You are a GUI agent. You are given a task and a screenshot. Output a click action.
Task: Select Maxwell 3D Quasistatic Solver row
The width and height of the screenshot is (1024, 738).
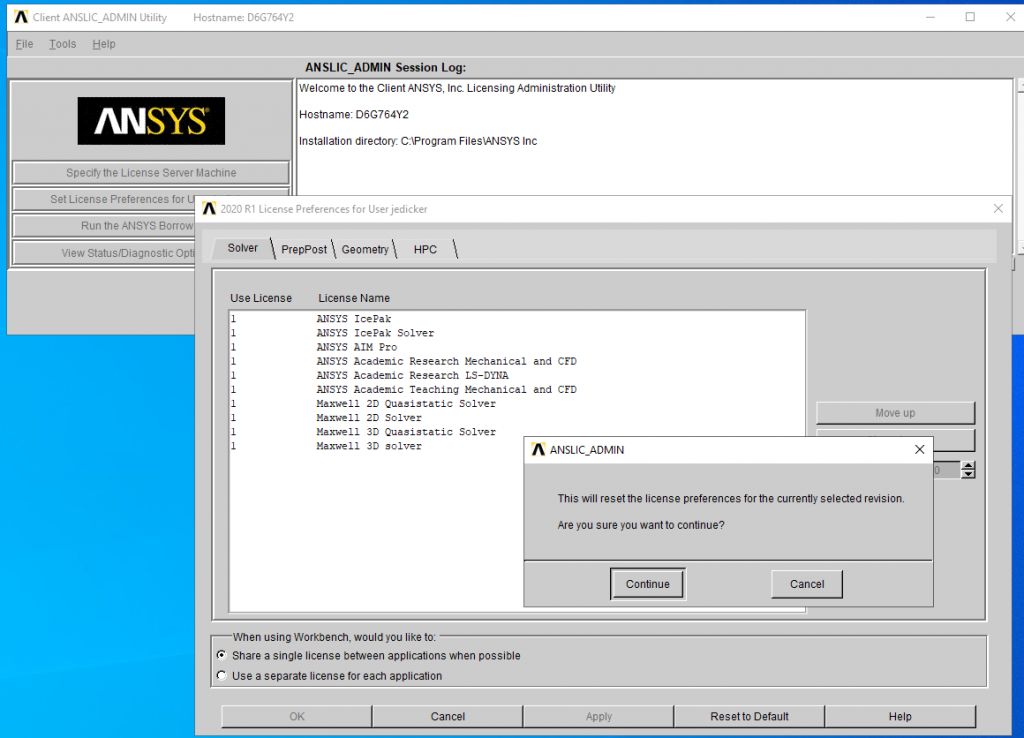(517, 432)
